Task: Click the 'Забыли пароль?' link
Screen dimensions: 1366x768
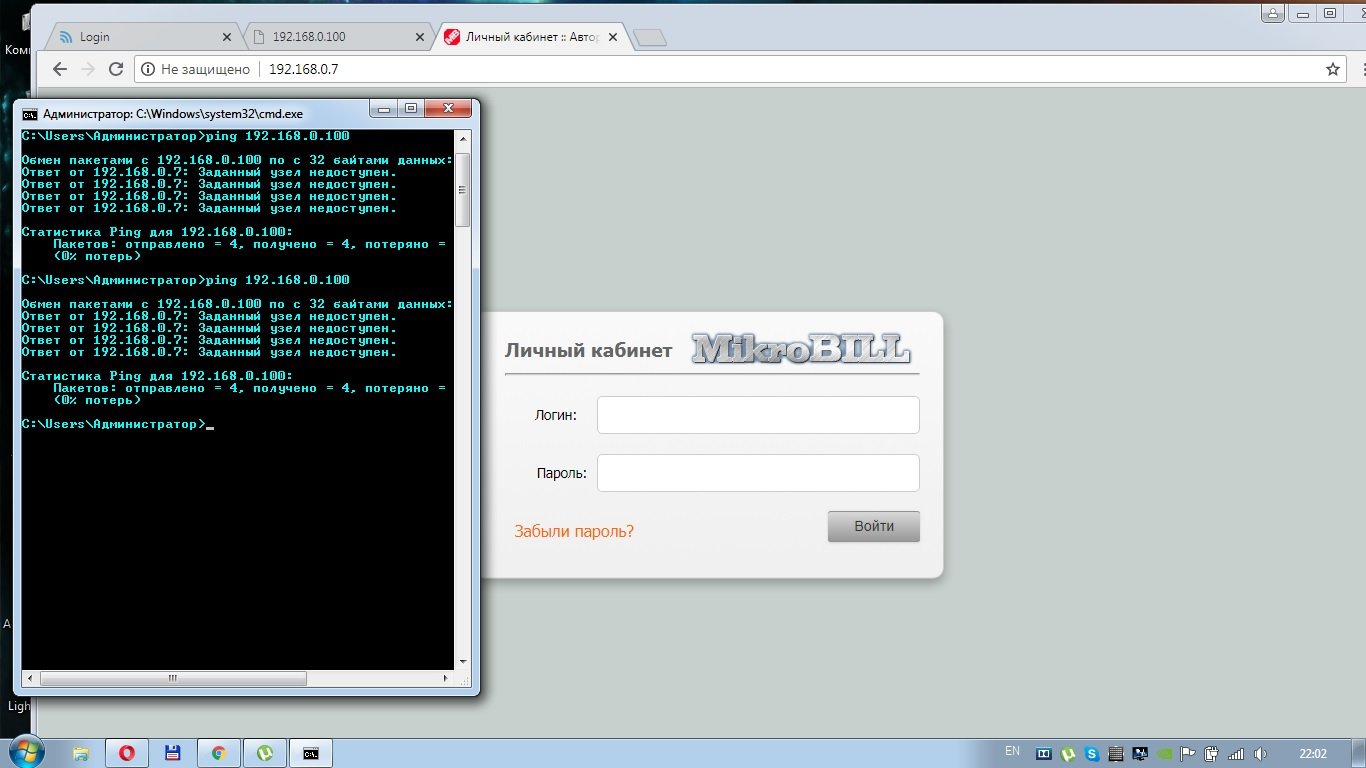Action: (574, 531)
